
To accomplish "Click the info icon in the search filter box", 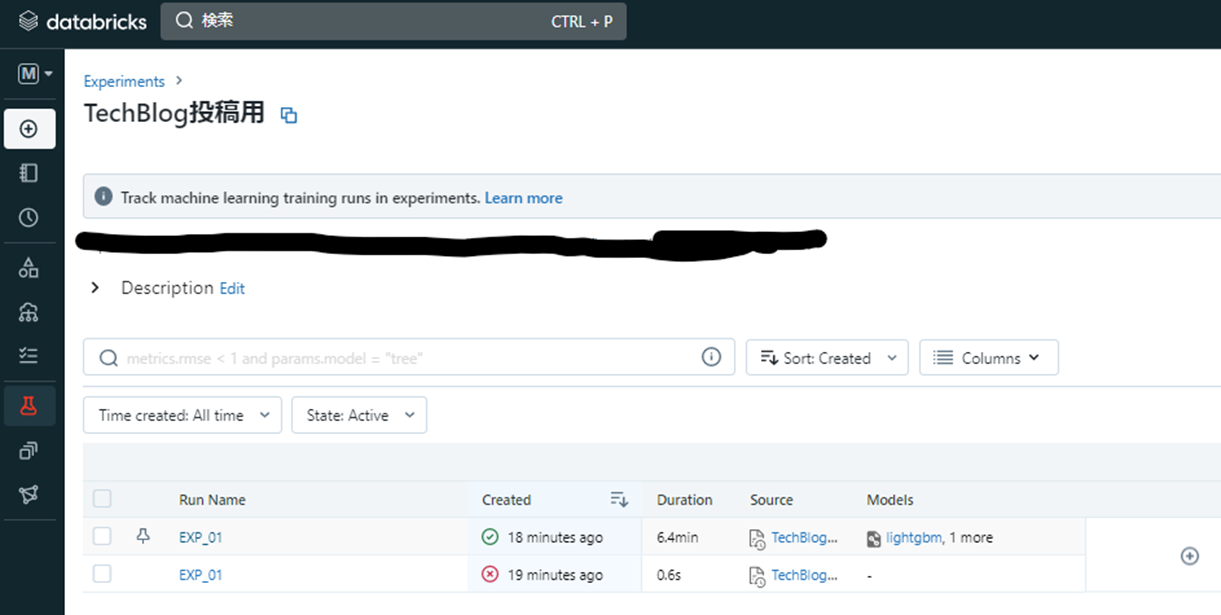I will pos(711,357).
